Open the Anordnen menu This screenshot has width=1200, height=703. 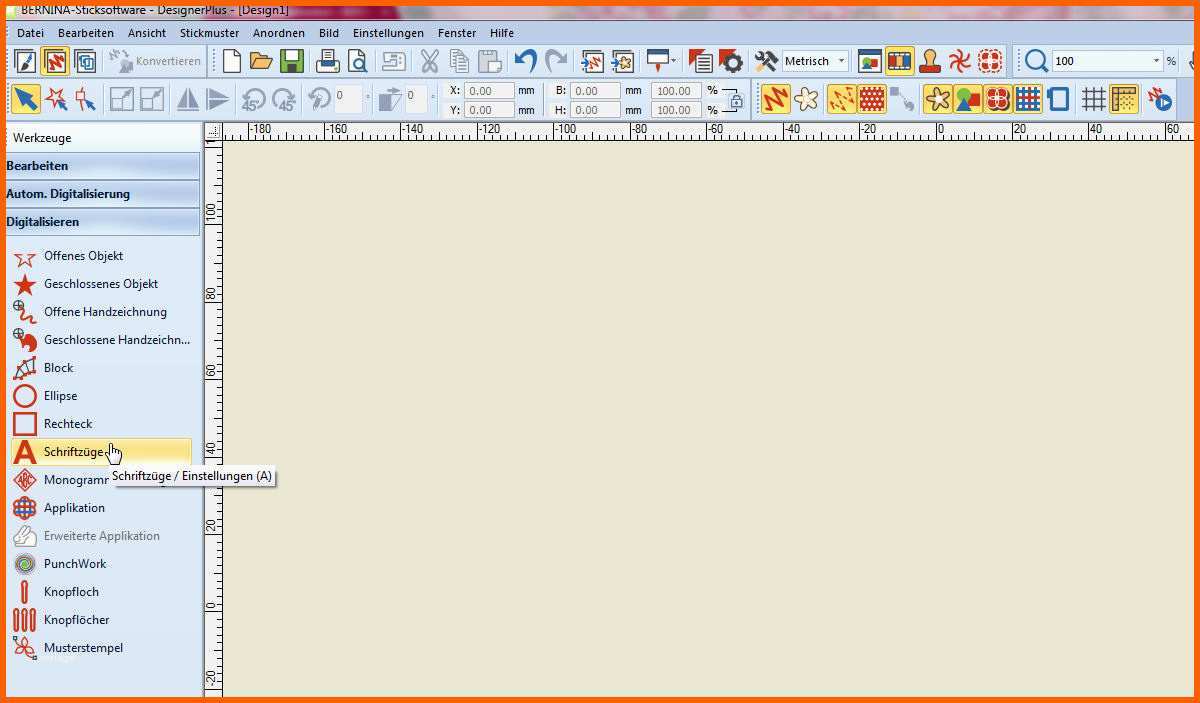pos(279,33)
